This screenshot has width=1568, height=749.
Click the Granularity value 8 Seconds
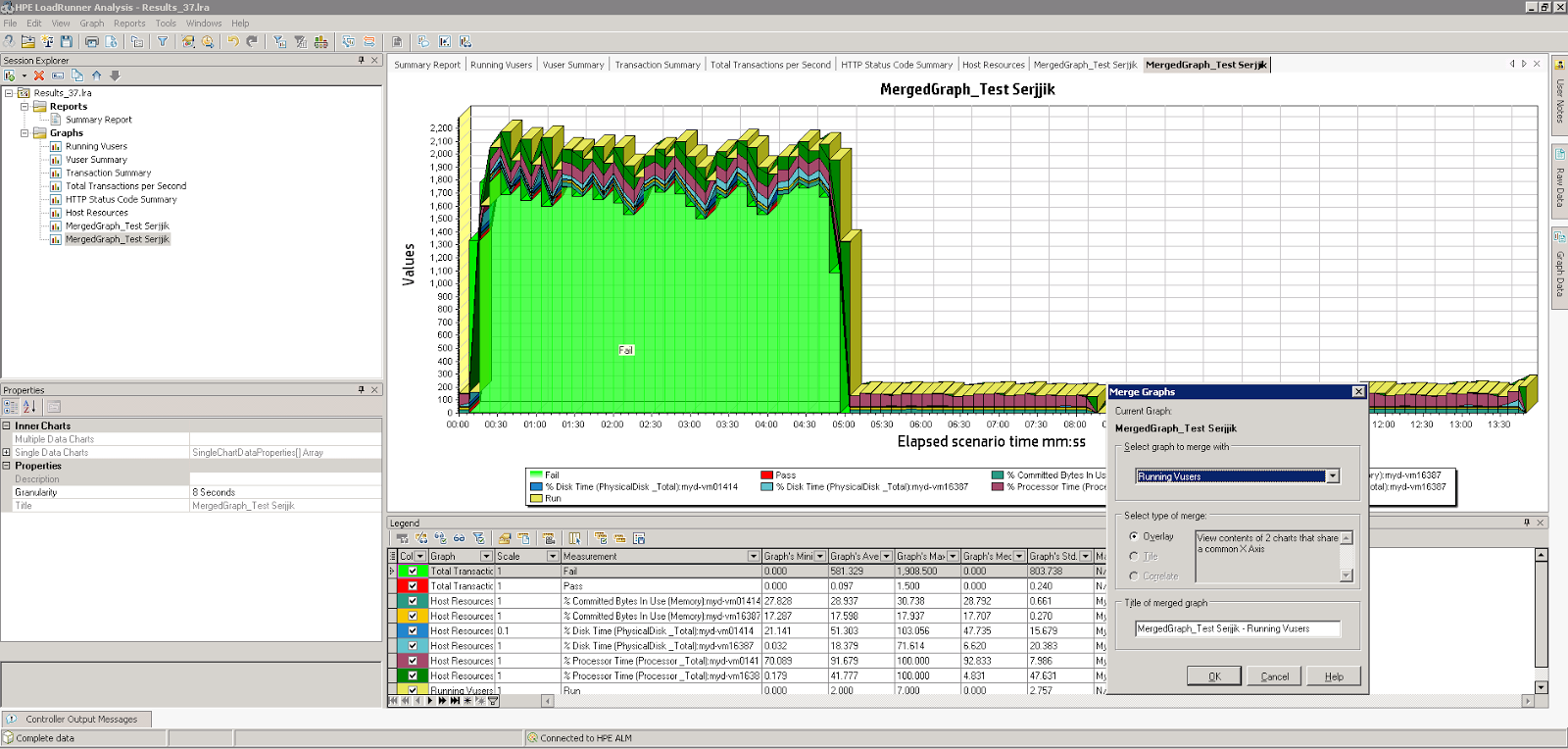(x=285, y=492)
